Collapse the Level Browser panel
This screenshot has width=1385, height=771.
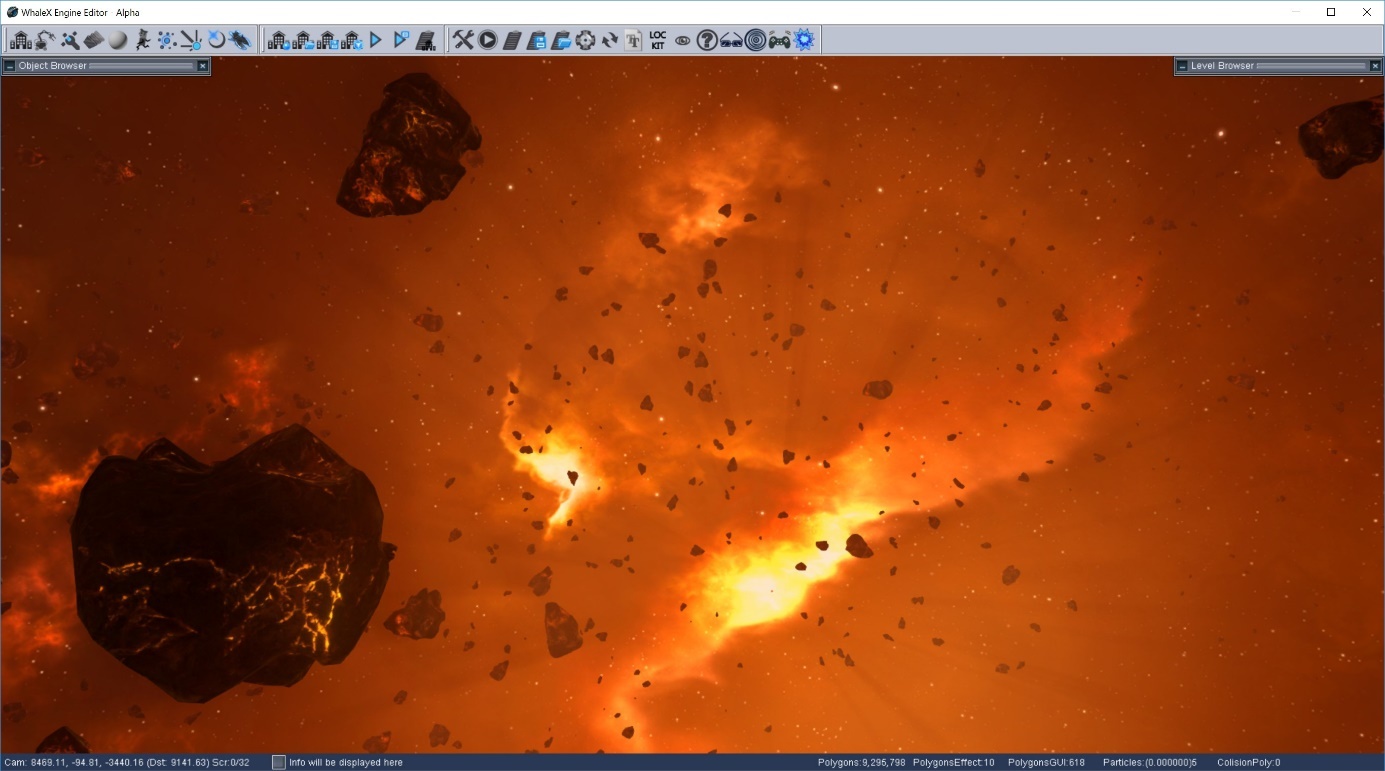click(1182, 66)
